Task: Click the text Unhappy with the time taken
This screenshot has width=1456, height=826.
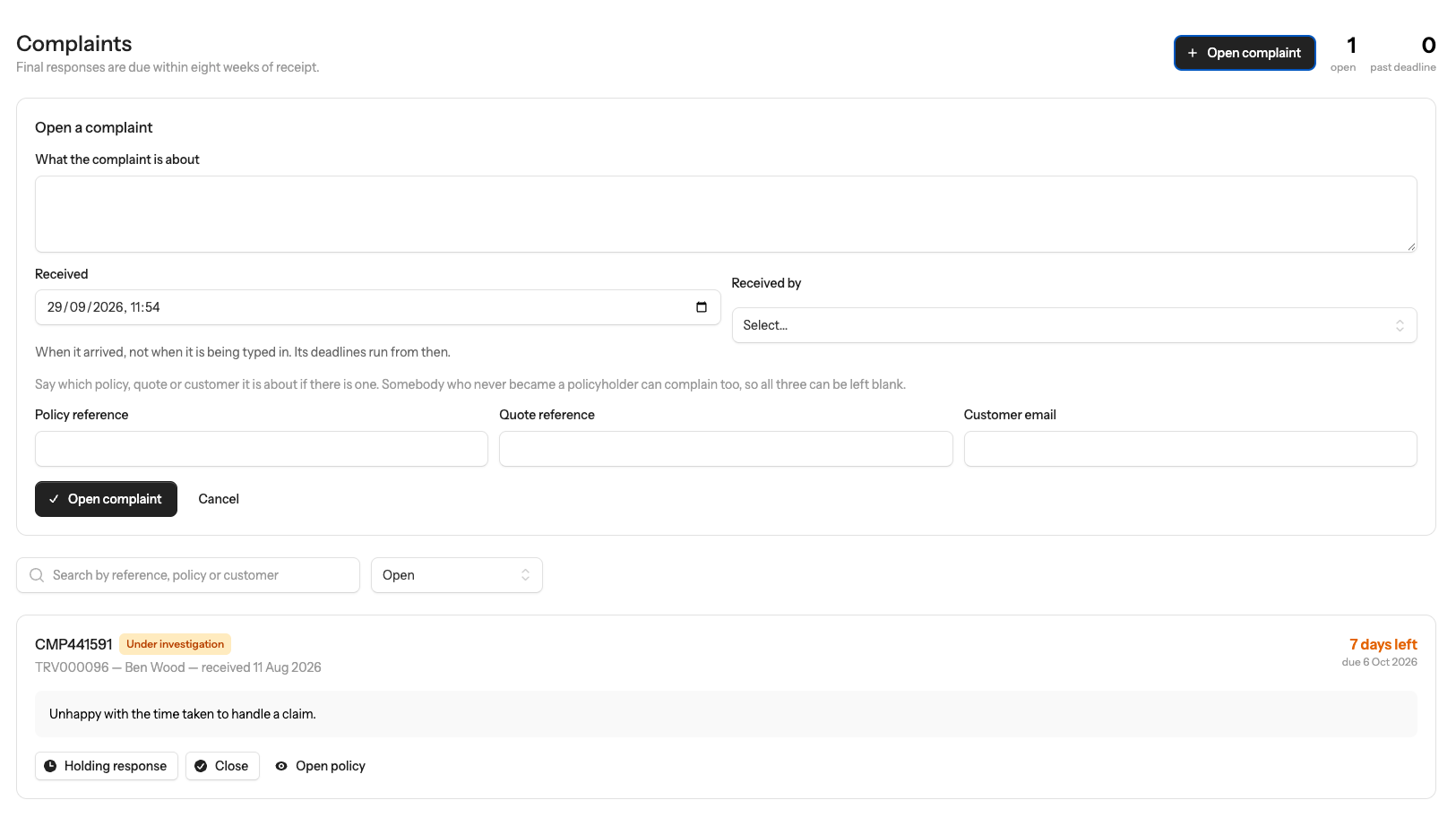Action: (x=183, y=714)
